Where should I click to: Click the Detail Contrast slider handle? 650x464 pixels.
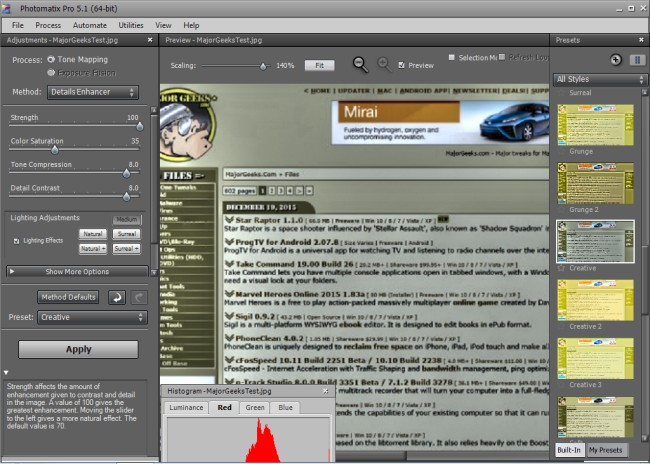tap(126, 197)
